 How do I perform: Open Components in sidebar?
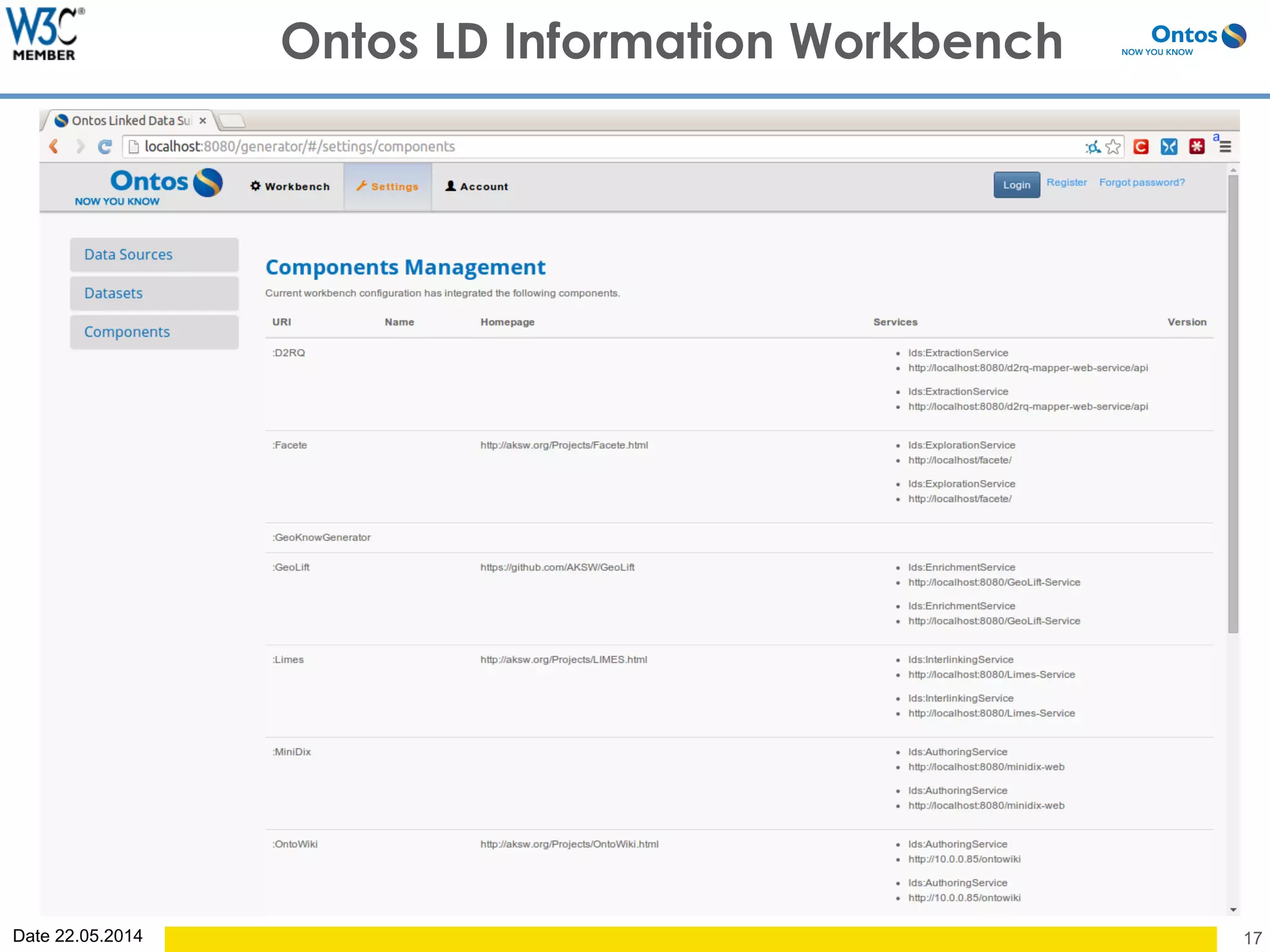(154, 332)
